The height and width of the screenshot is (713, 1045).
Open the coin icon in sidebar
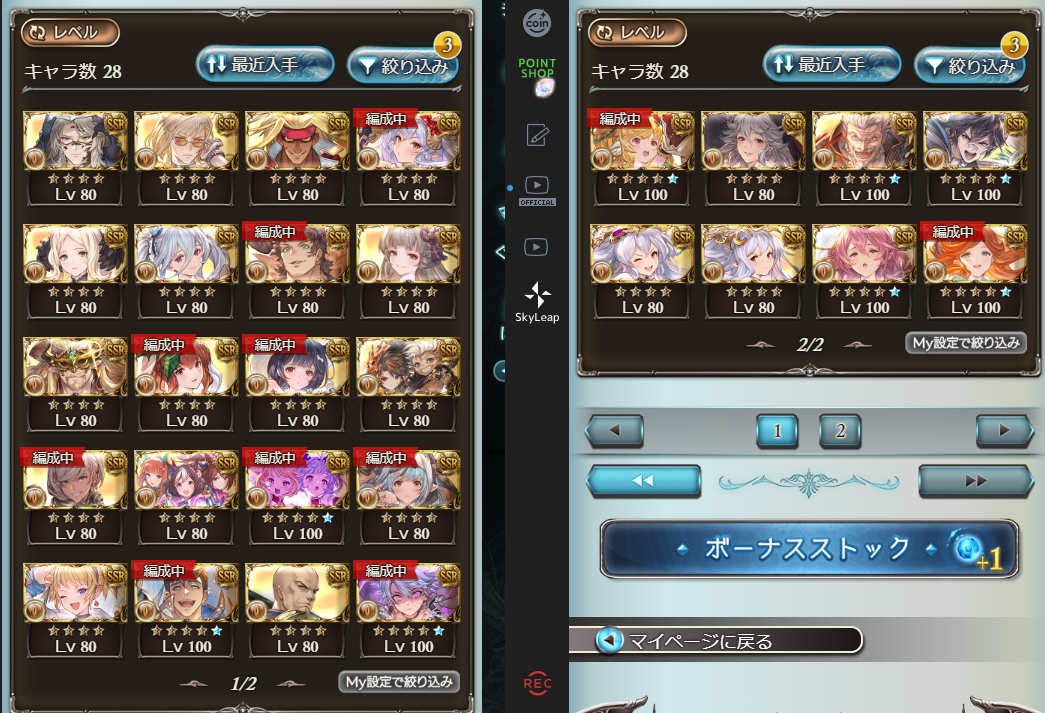[536, 23]
